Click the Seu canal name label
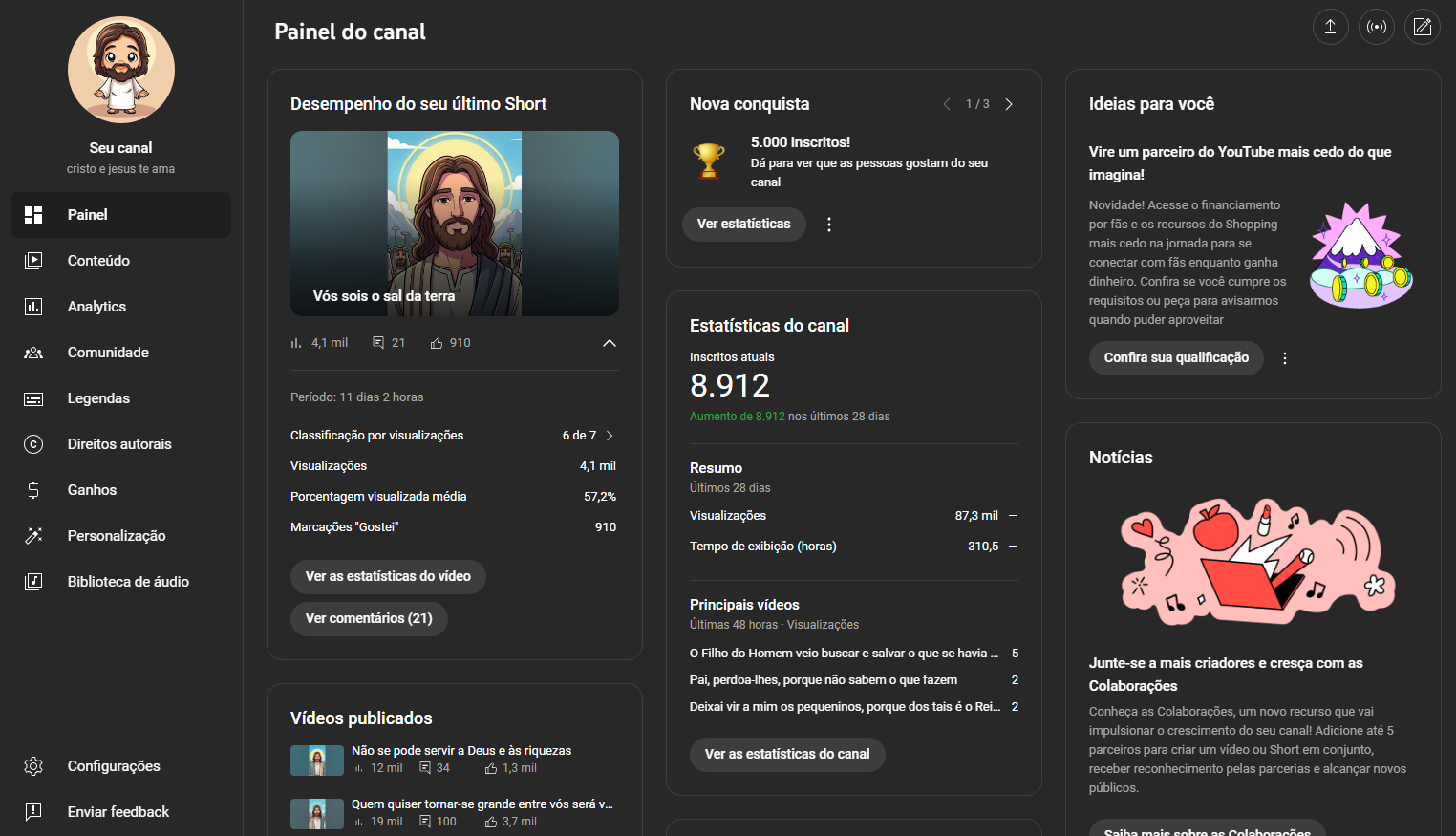Image resolution: width=1456 pixels, height=836 pixels. click(121, 148)
